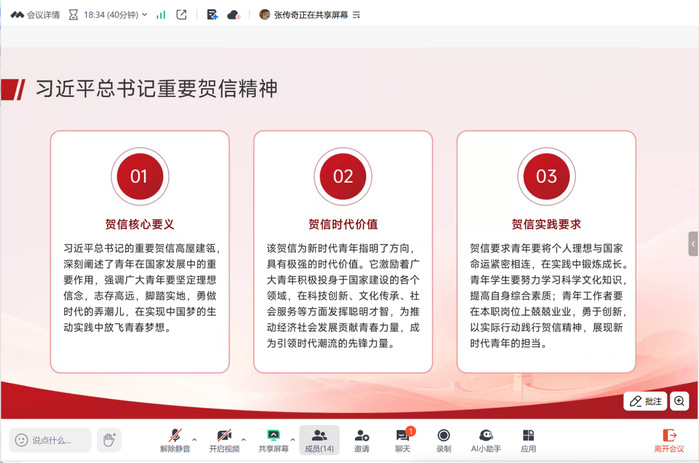Image resolution: width=699 pixels, height=463 pixels.
Task: Turn on camera with 开启视频
Action: 225,439
